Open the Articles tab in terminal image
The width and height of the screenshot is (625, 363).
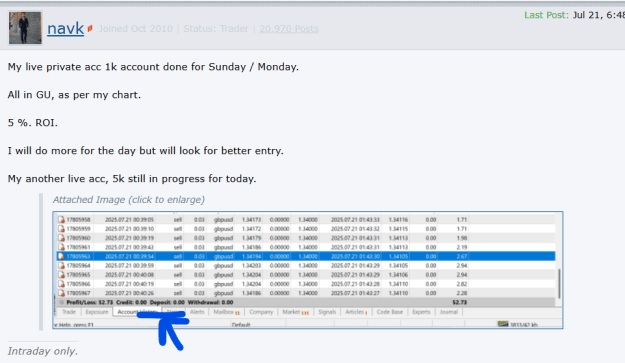356,312
